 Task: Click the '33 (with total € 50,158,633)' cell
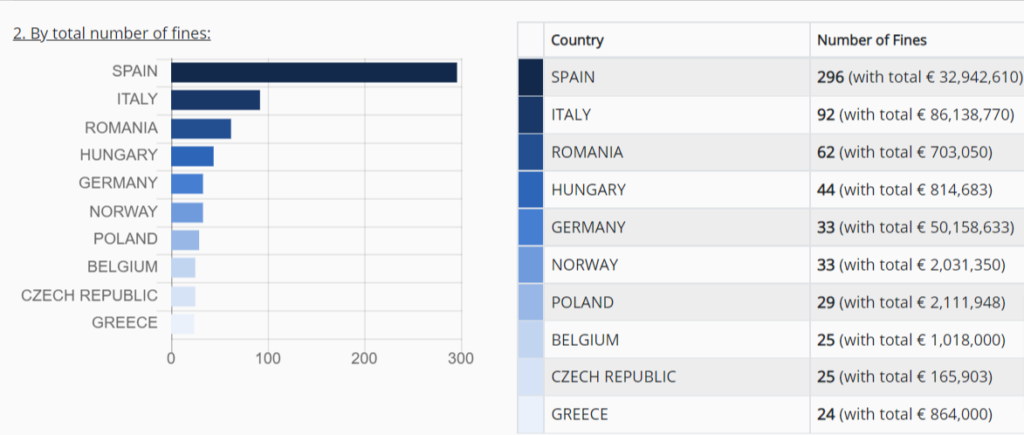(x=917, y=227)
